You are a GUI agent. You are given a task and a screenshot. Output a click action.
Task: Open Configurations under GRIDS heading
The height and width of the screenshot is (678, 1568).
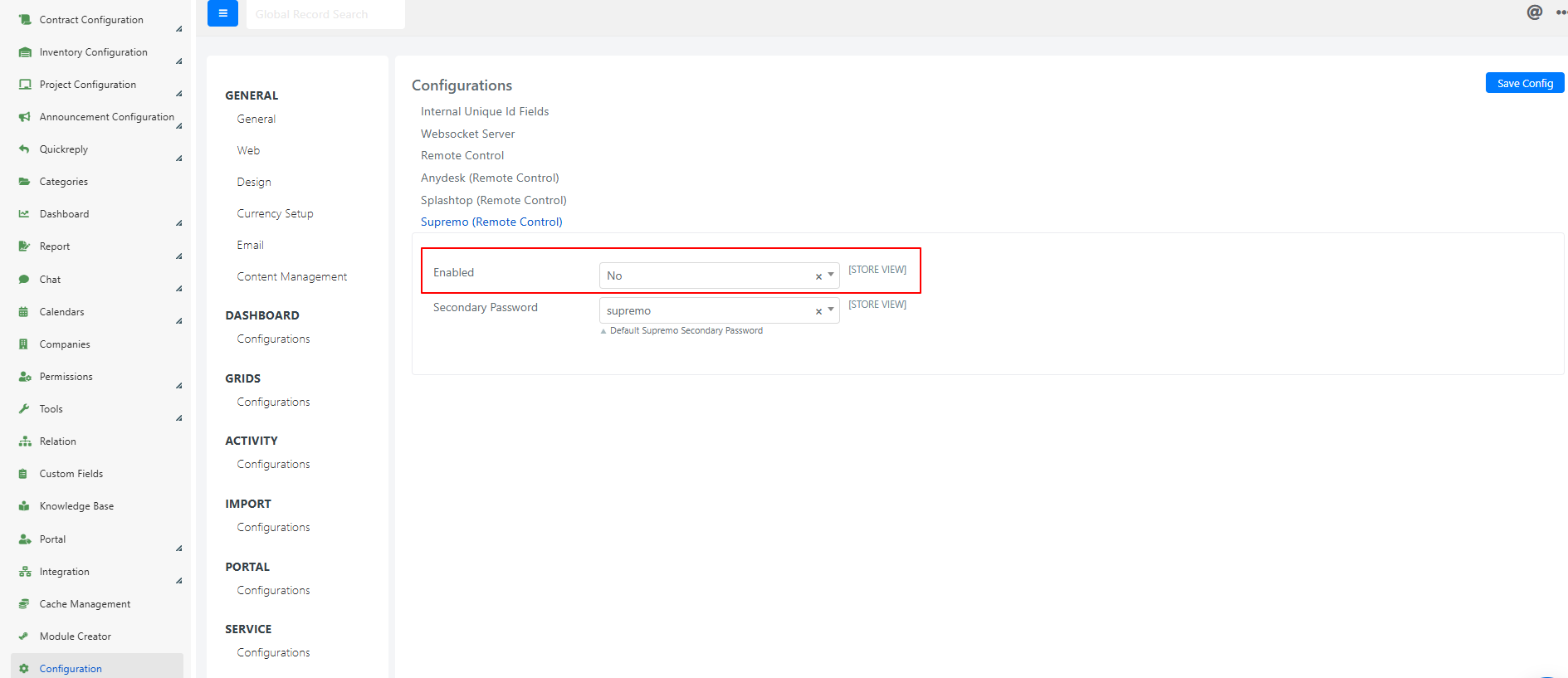[x=273, y=402]
